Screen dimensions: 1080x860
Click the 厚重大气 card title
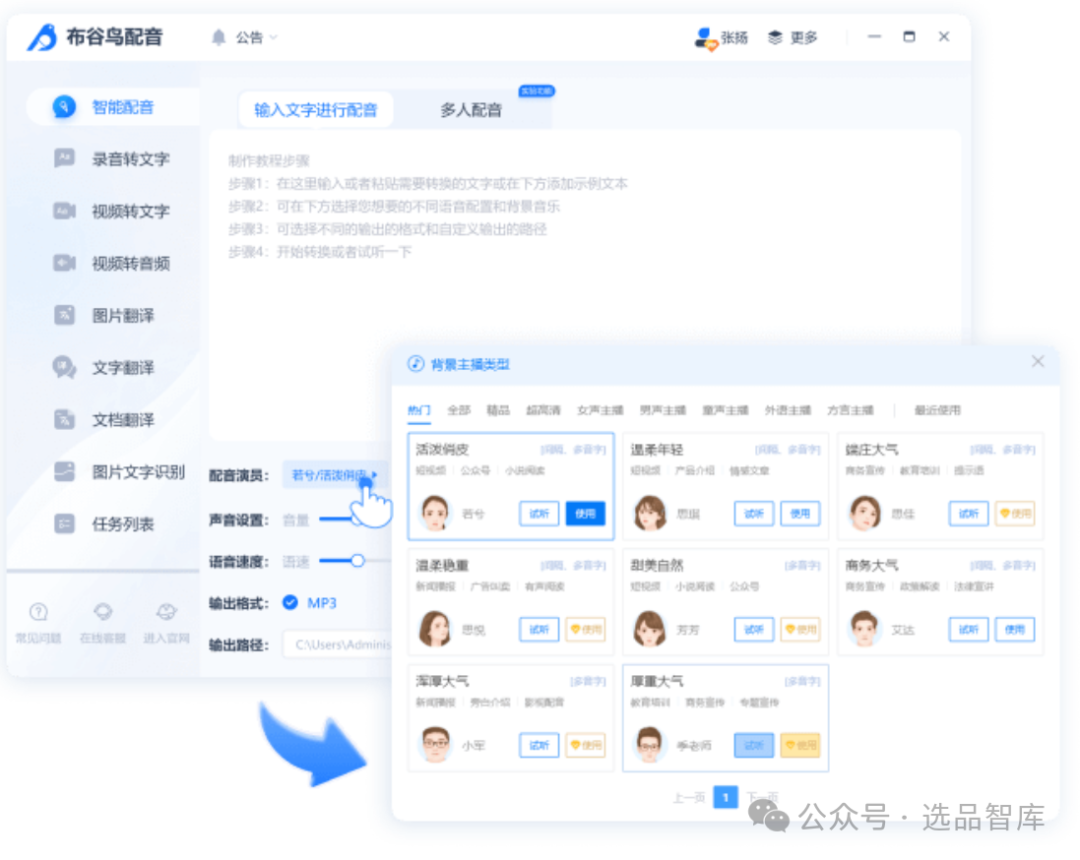pos(656,681)
